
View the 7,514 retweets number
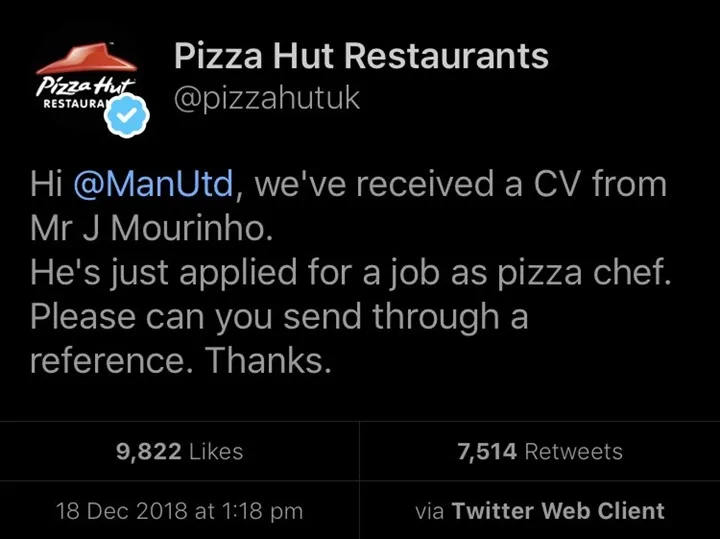point(486,451)
